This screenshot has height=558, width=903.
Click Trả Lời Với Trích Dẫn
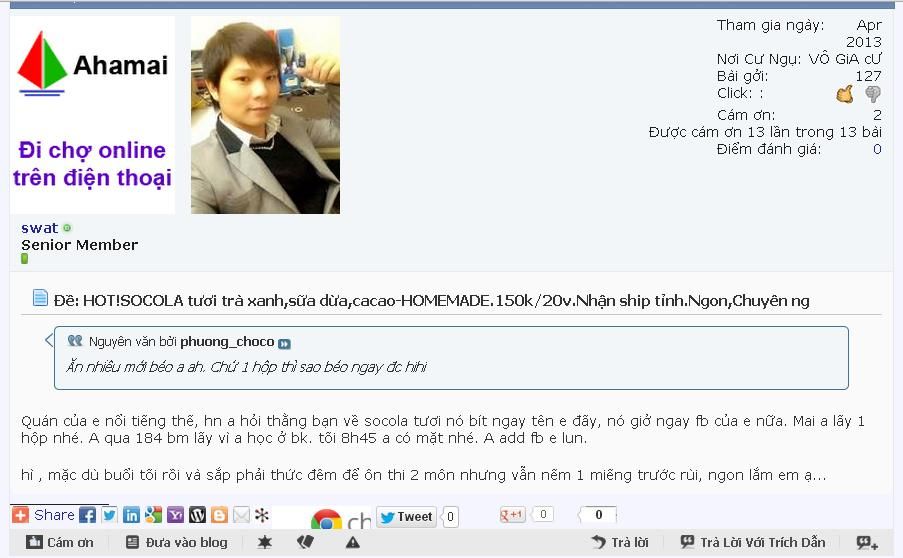tap(753, 542)
